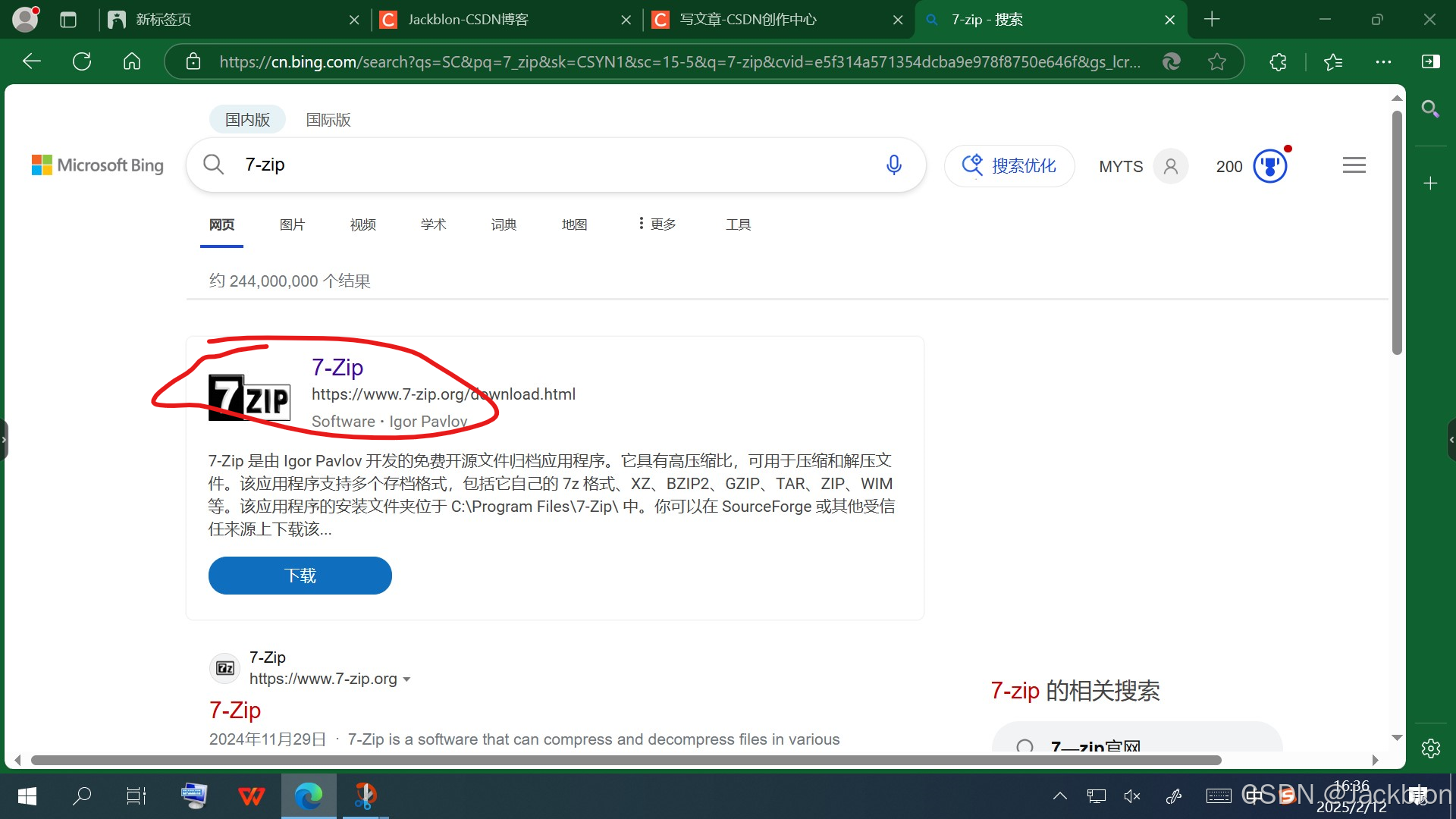Open sidebar settings gear icon
The height and width of the screenshot is (819, 1456).
pos(1430,748)
